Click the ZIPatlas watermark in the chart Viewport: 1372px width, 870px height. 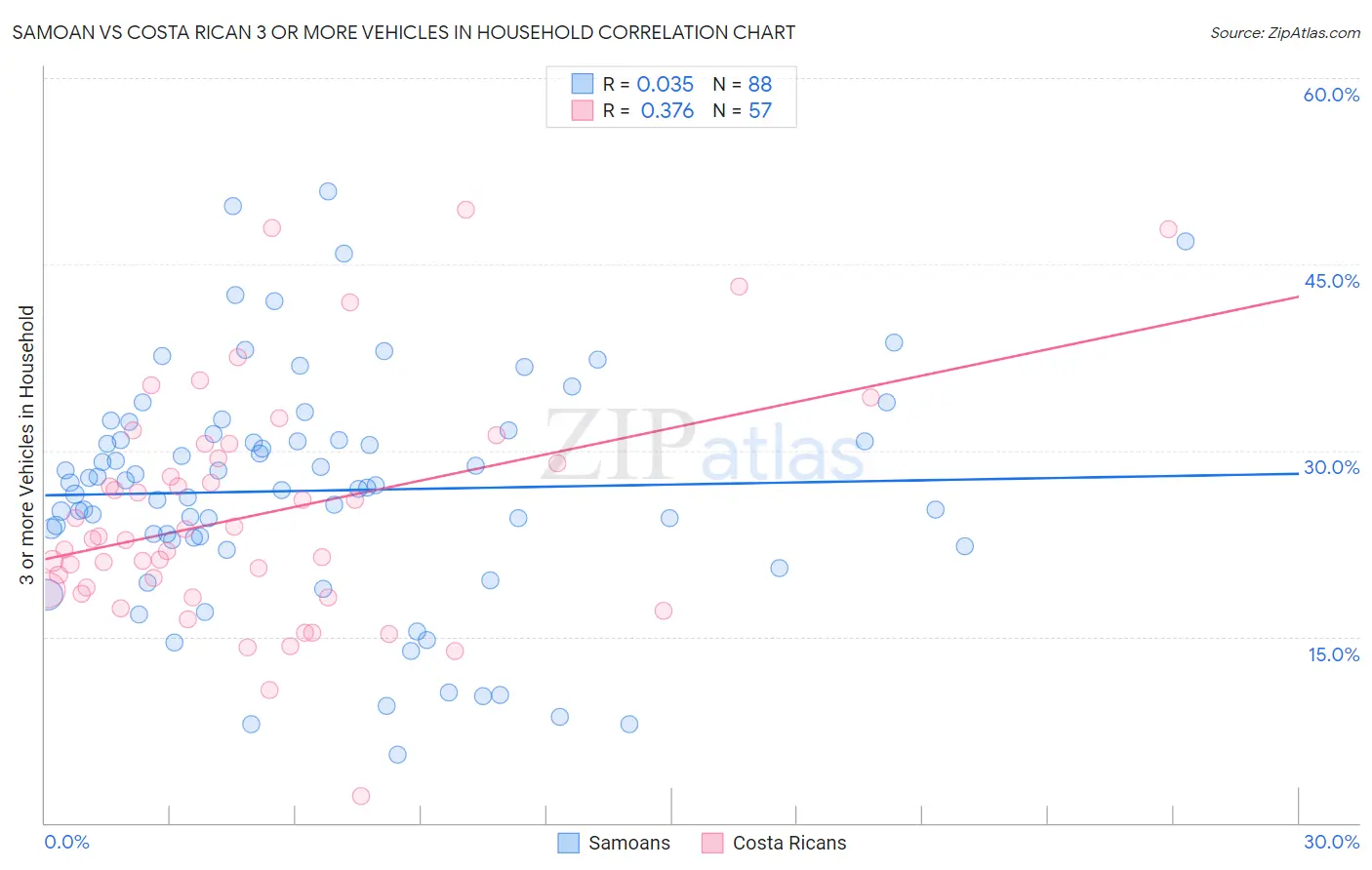[704, 448]
